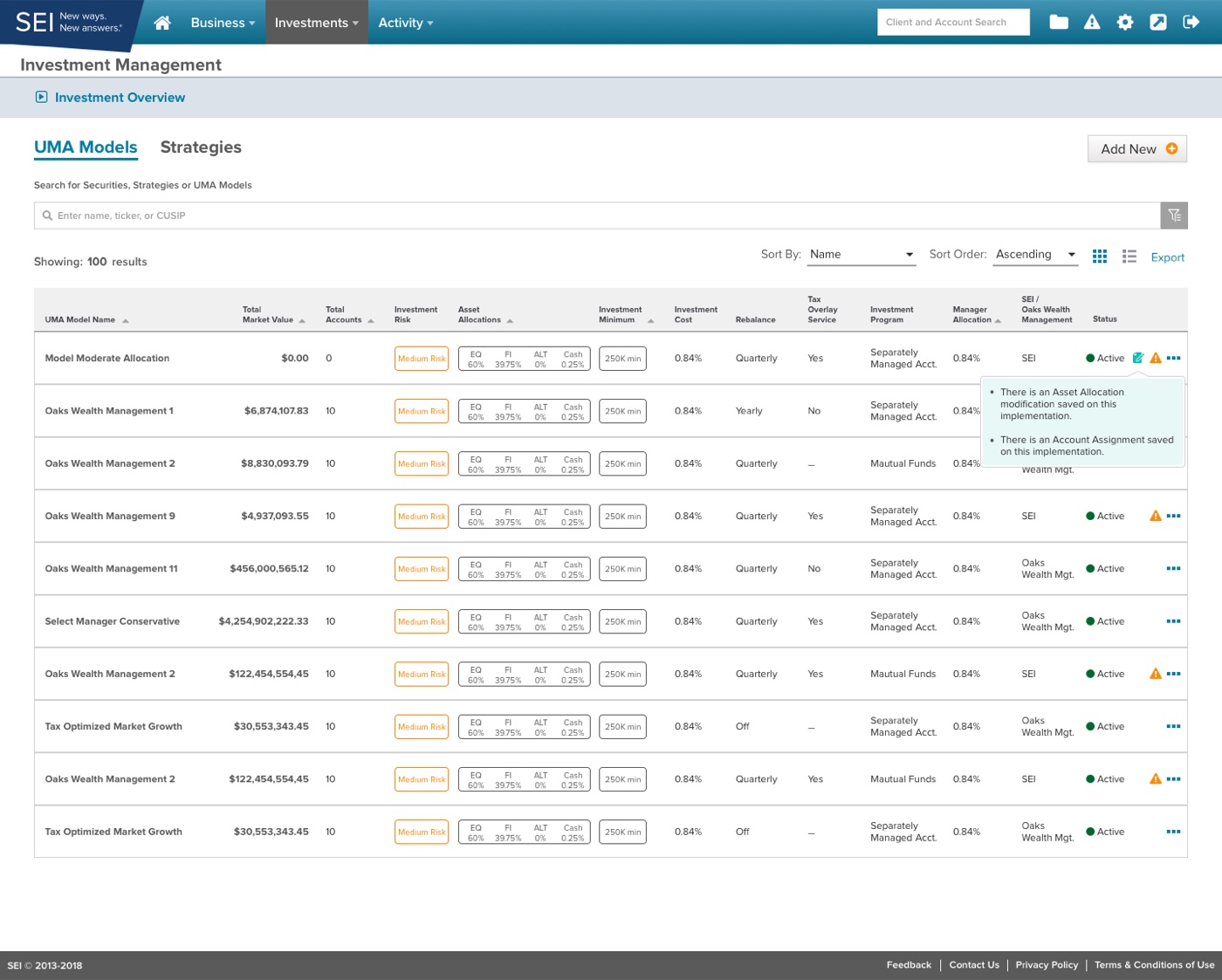The image size is (1222, 980).
Task: Switch to grid view icon
Action: 1100,256
